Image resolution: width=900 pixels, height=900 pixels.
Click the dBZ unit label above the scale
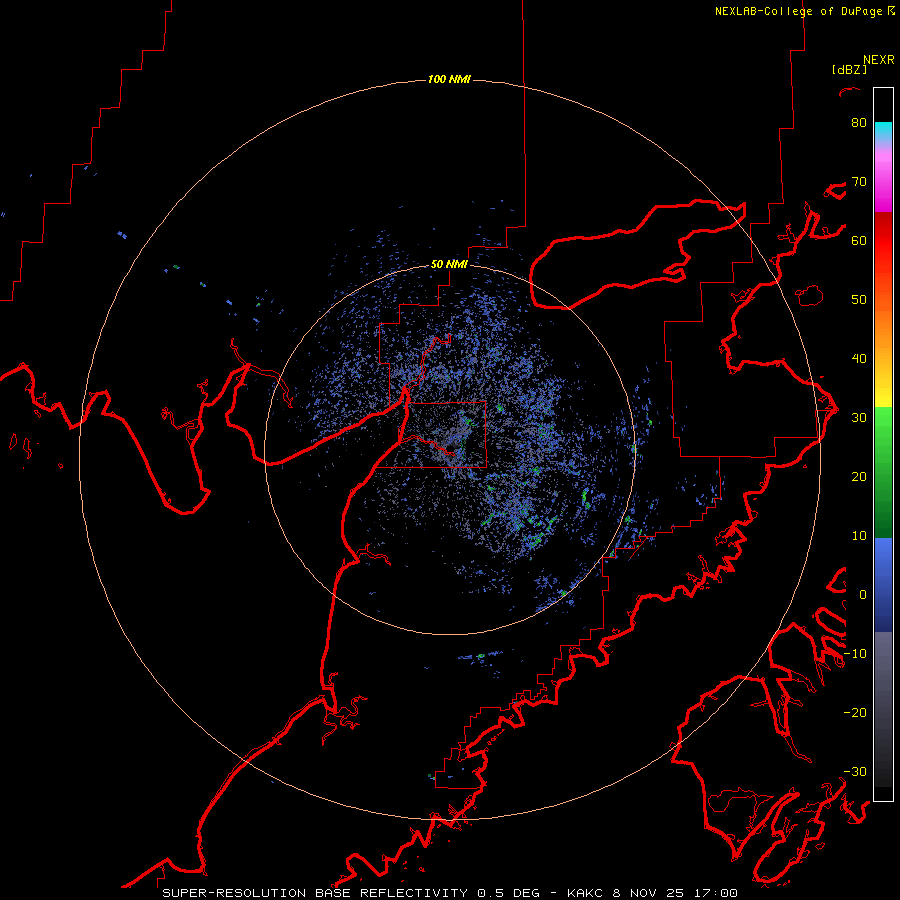[849, 69]
